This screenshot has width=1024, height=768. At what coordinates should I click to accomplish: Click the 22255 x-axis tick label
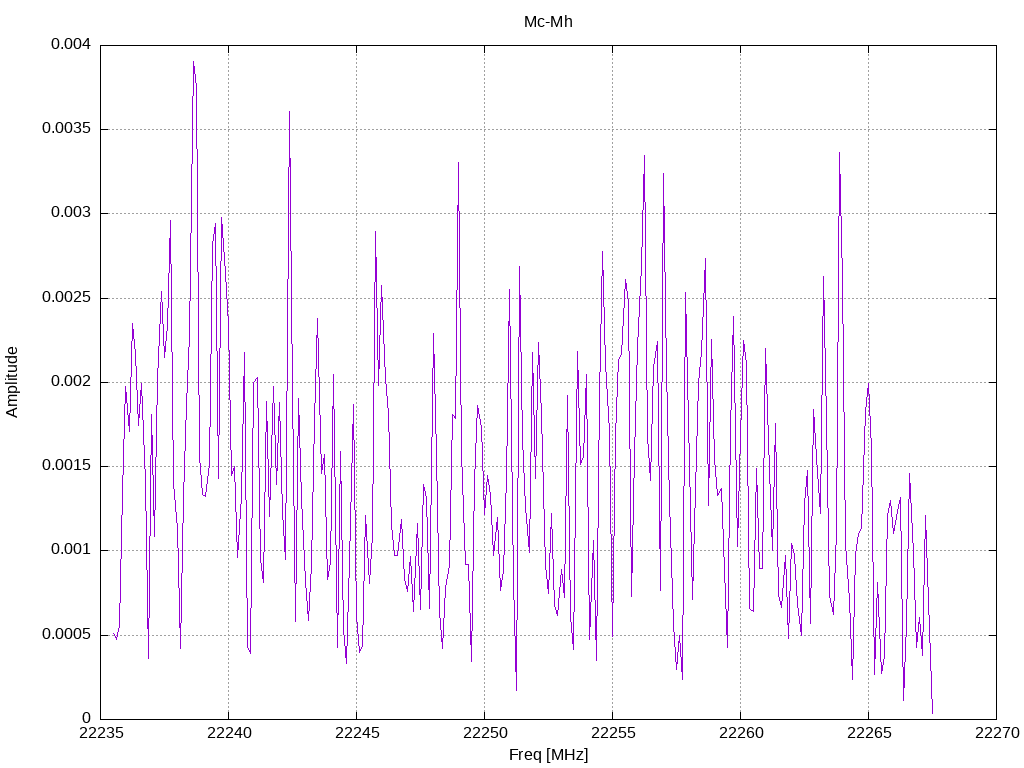(613, 733)
